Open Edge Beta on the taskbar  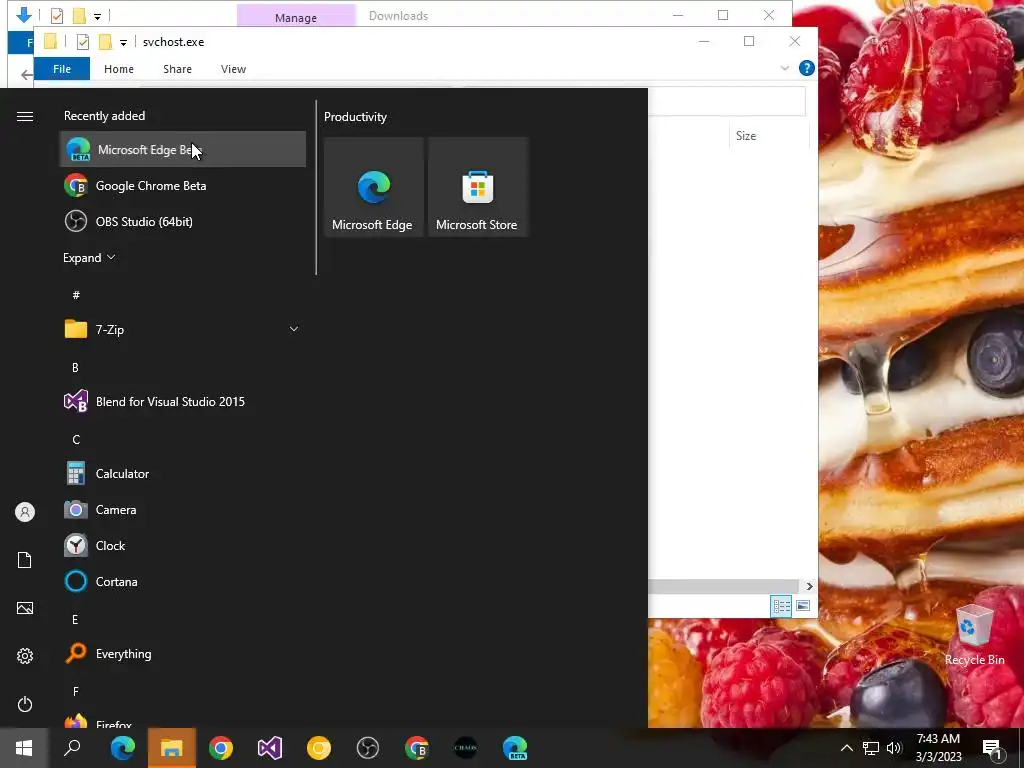(x=515, y=748)
